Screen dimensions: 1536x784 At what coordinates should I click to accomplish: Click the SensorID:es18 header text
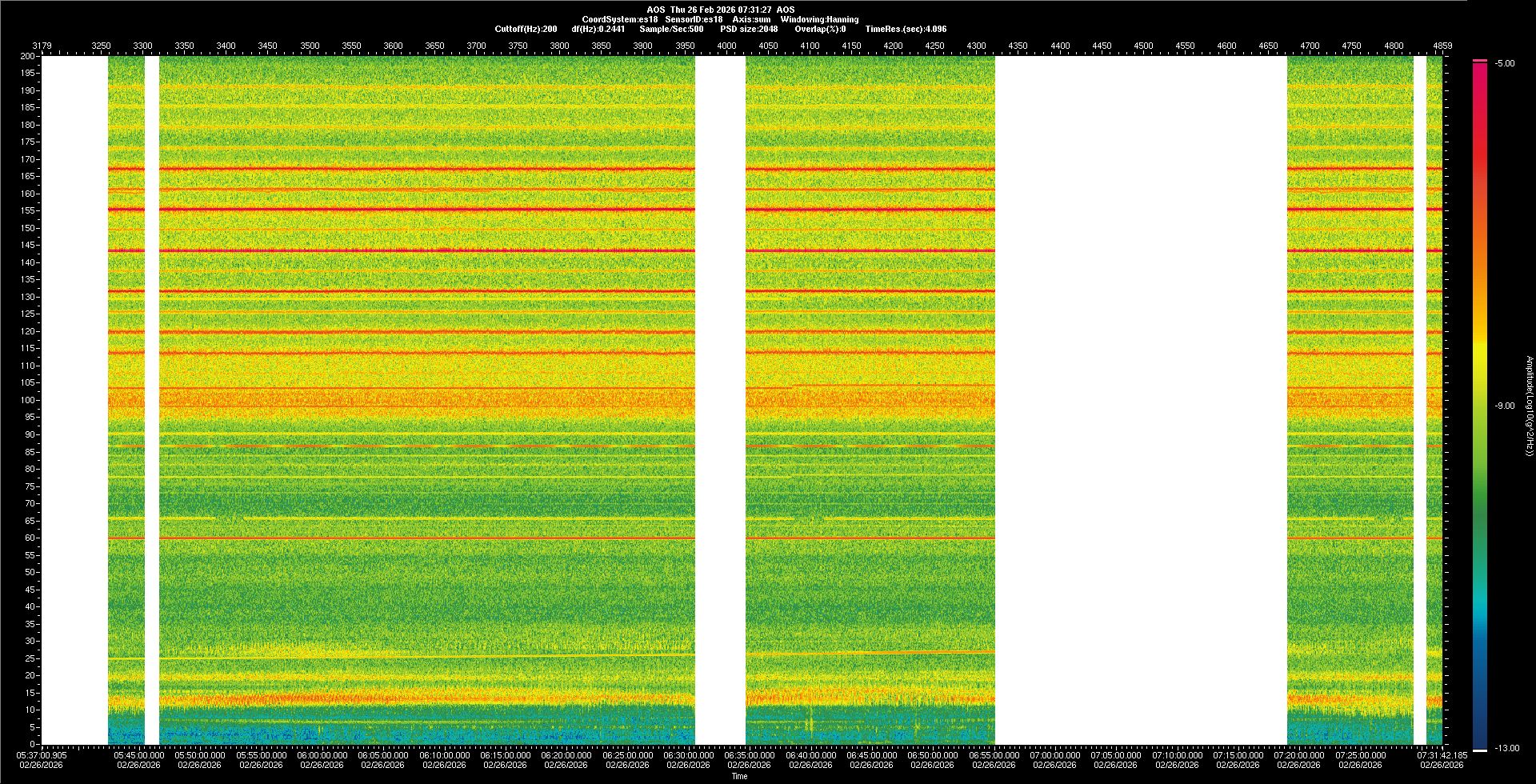point(694,19)
